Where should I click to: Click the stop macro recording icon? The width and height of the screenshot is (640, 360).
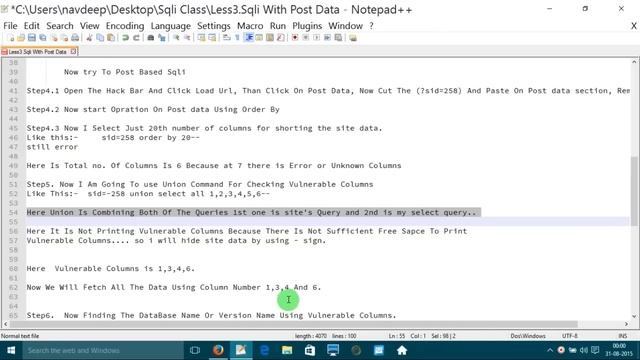click(305, 38)
